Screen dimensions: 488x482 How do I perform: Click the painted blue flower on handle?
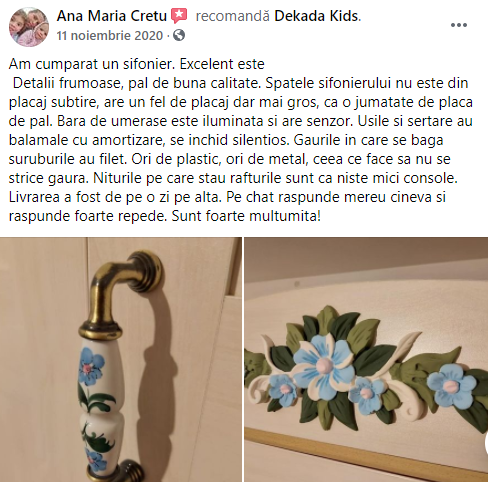(91, 365)
